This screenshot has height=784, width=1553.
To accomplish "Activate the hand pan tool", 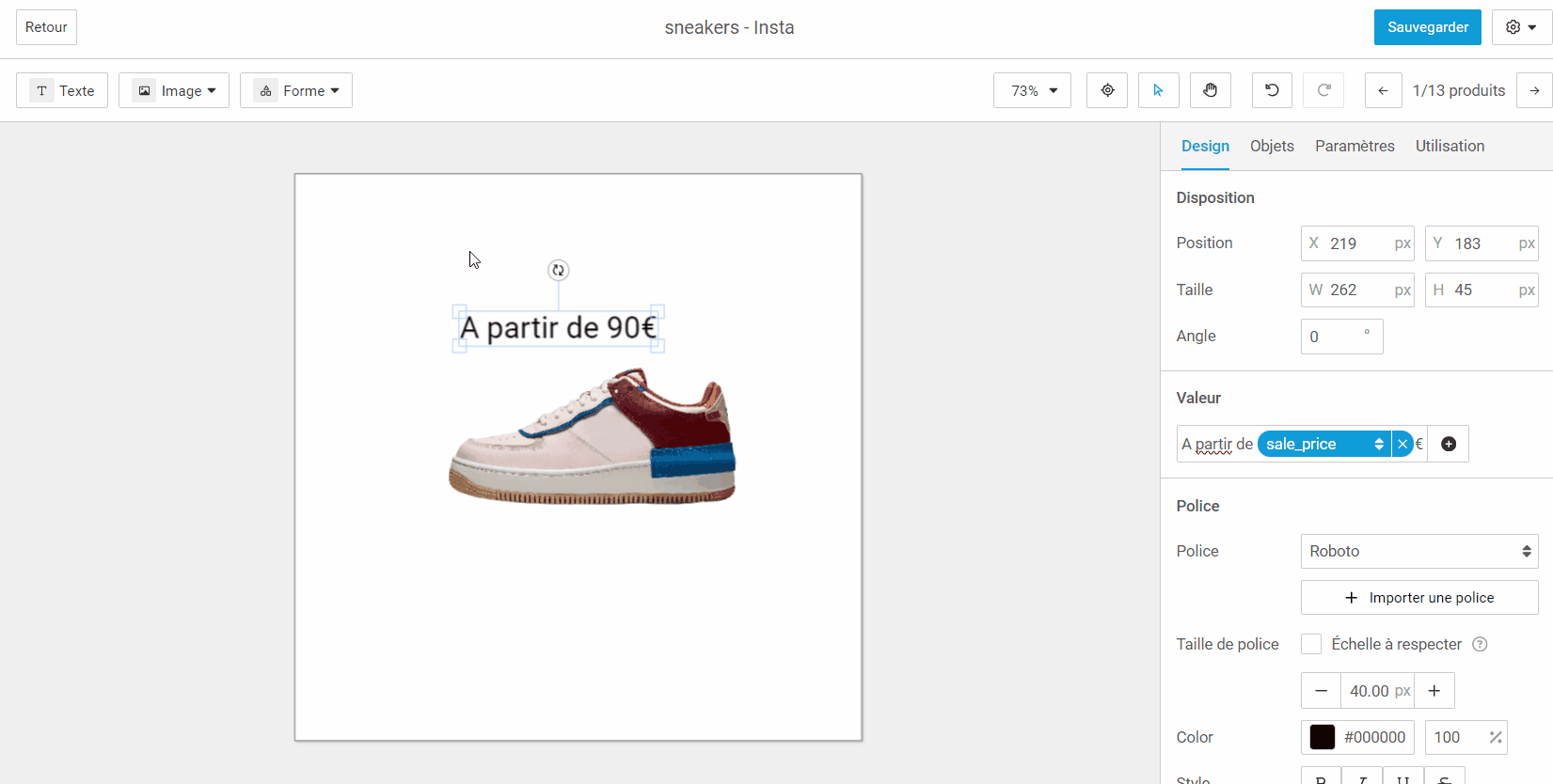I will (x=1210, y=90).
